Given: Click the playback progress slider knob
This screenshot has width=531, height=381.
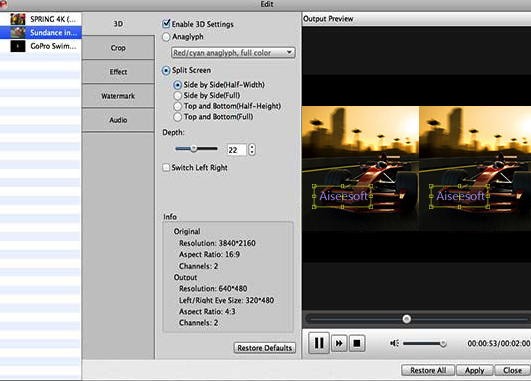Looking at the screenshot, I should 407,319.
